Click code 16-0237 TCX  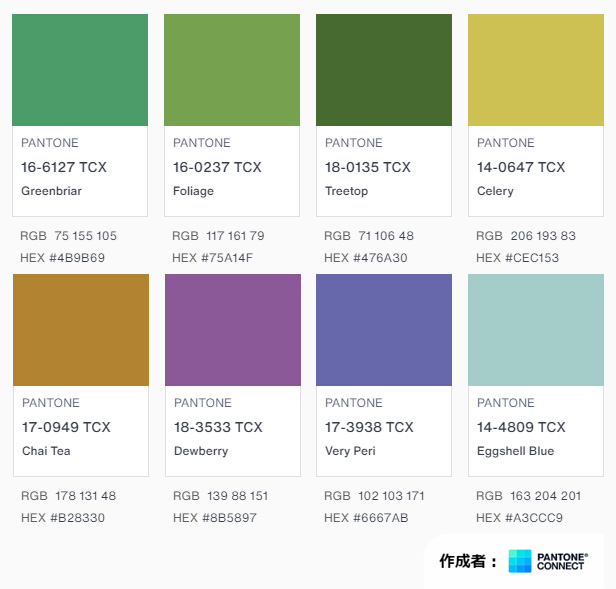217,167
